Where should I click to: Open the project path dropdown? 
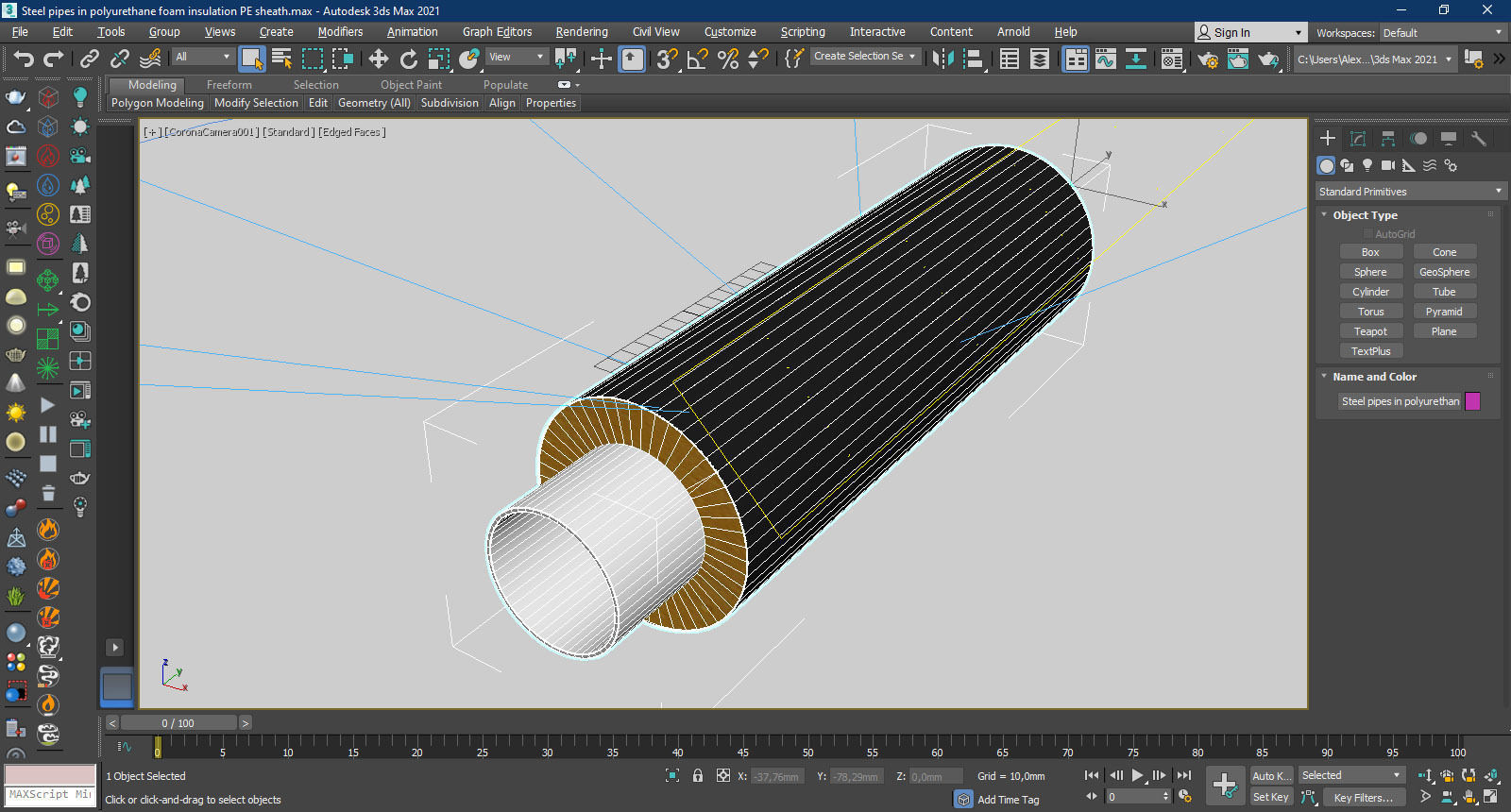pos(1374,59)
